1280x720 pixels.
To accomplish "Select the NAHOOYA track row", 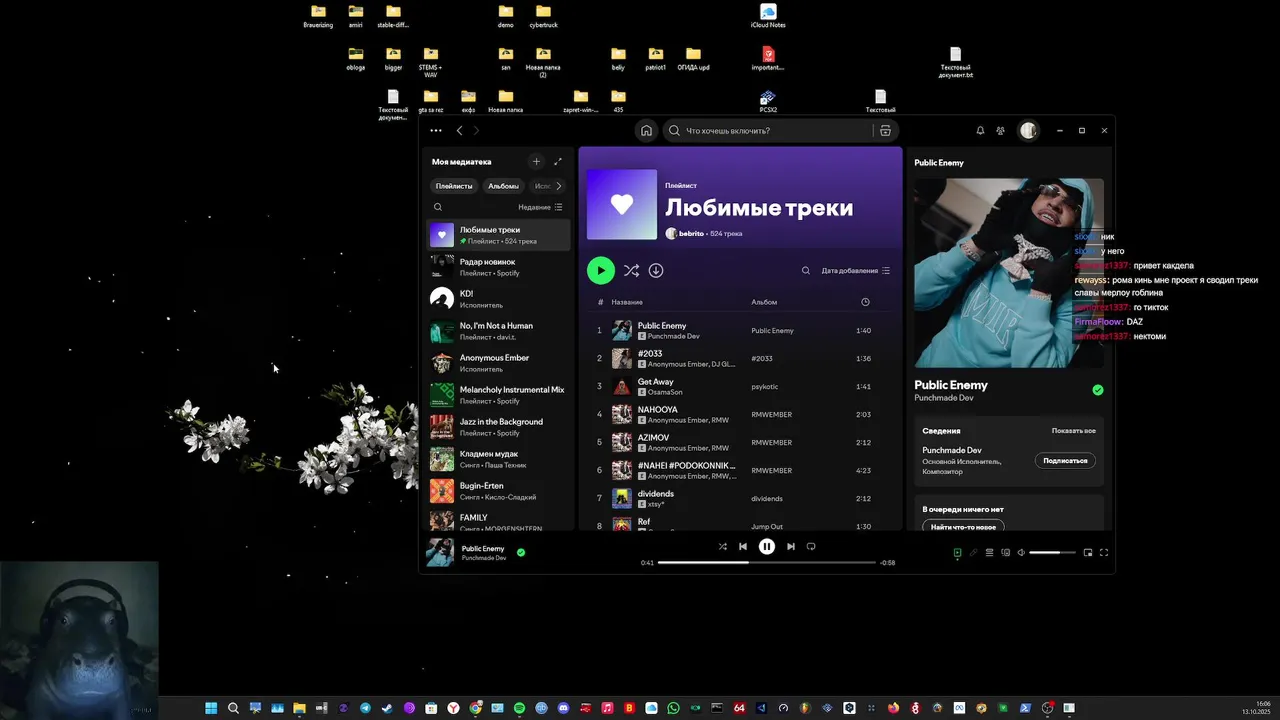I will point(740,414).
